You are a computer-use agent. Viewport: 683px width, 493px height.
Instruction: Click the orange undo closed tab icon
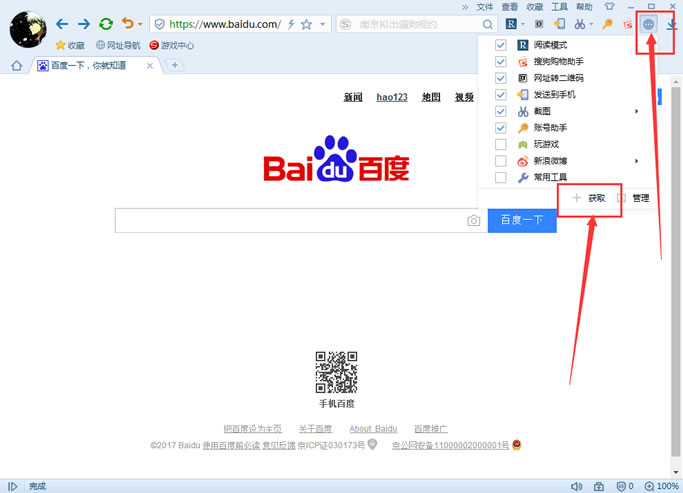[x=127, y=23]
